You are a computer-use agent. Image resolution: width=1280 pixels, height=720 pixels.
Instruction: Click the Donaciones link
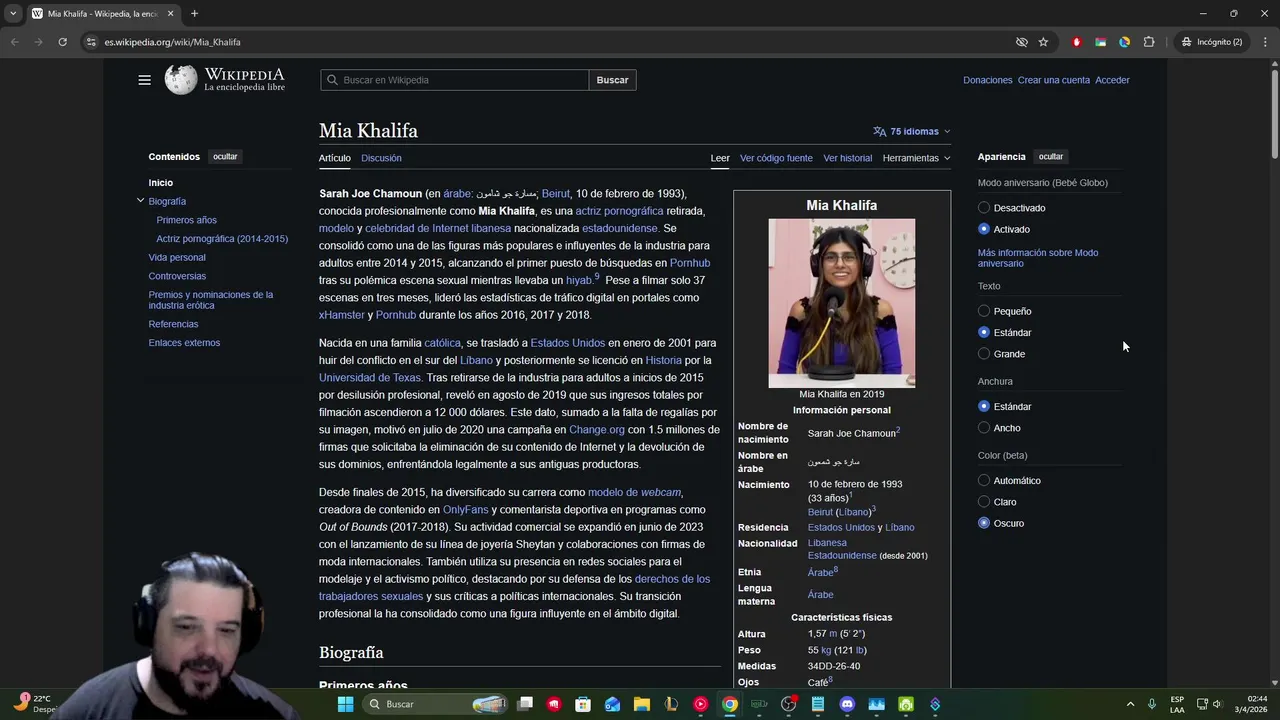[988, 80]
